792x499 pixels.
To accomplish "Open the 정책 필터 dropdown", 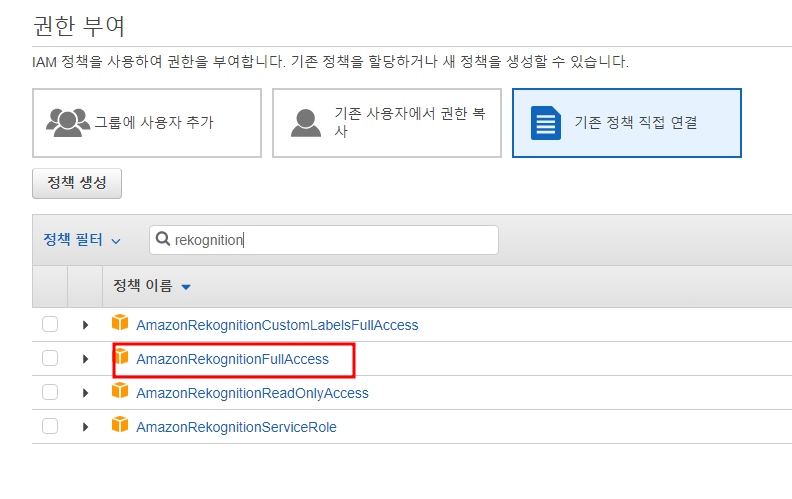I will [x=82, y=239].
